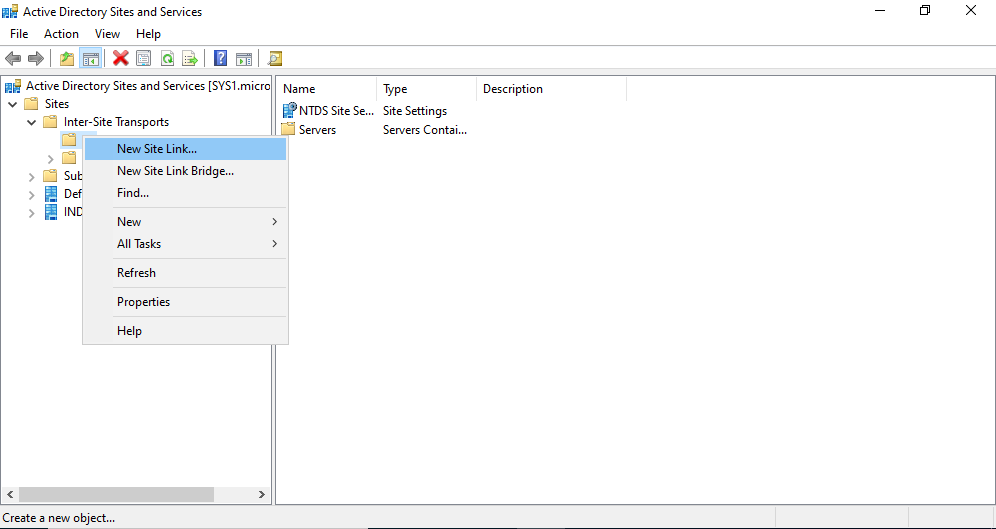Click the Export List toolbar icon
This screenshot has height=529, width=996.
(x=190, y=59)
